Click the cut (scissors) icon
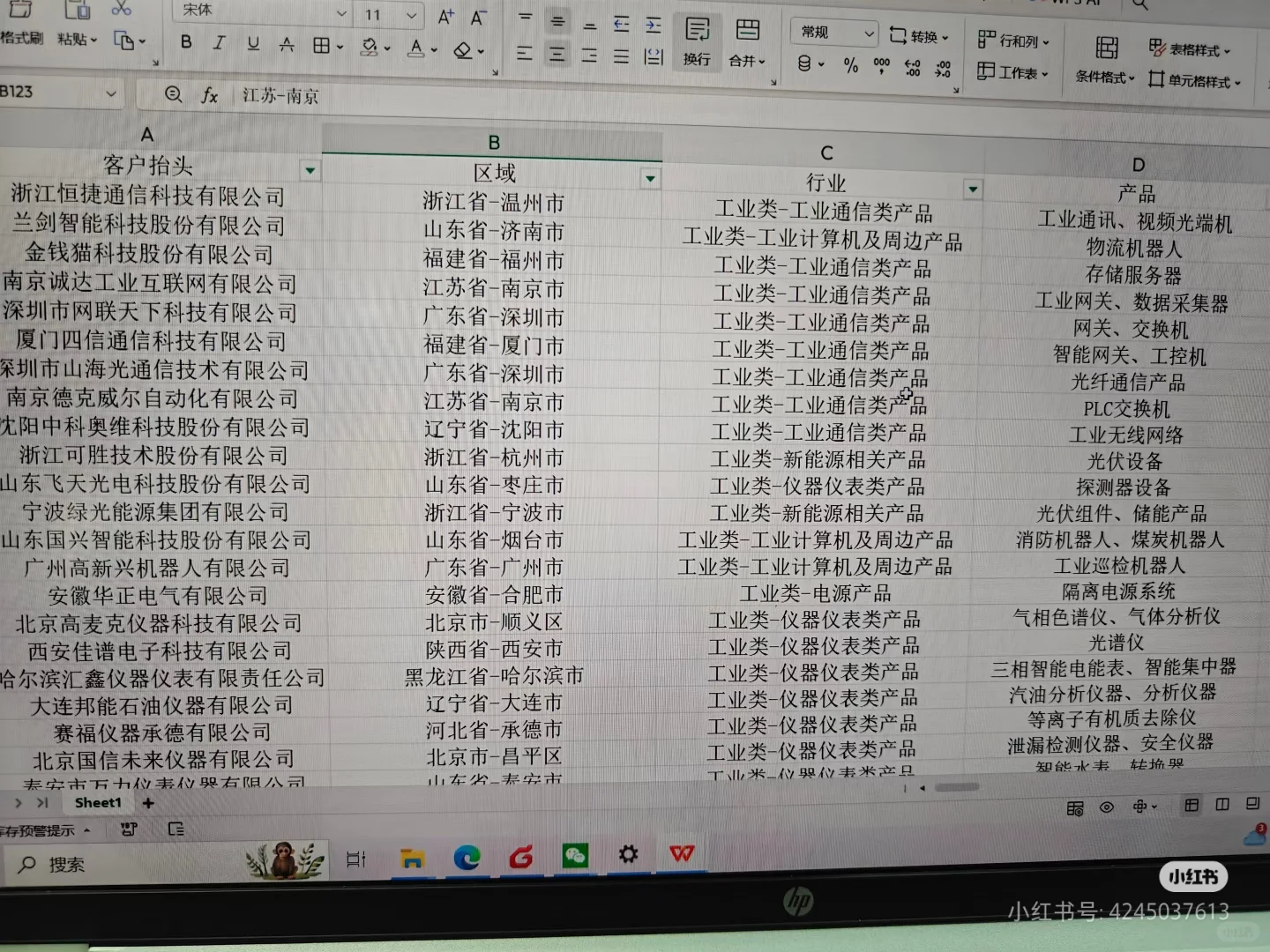Screen dimensions: 1270x952 122,9
